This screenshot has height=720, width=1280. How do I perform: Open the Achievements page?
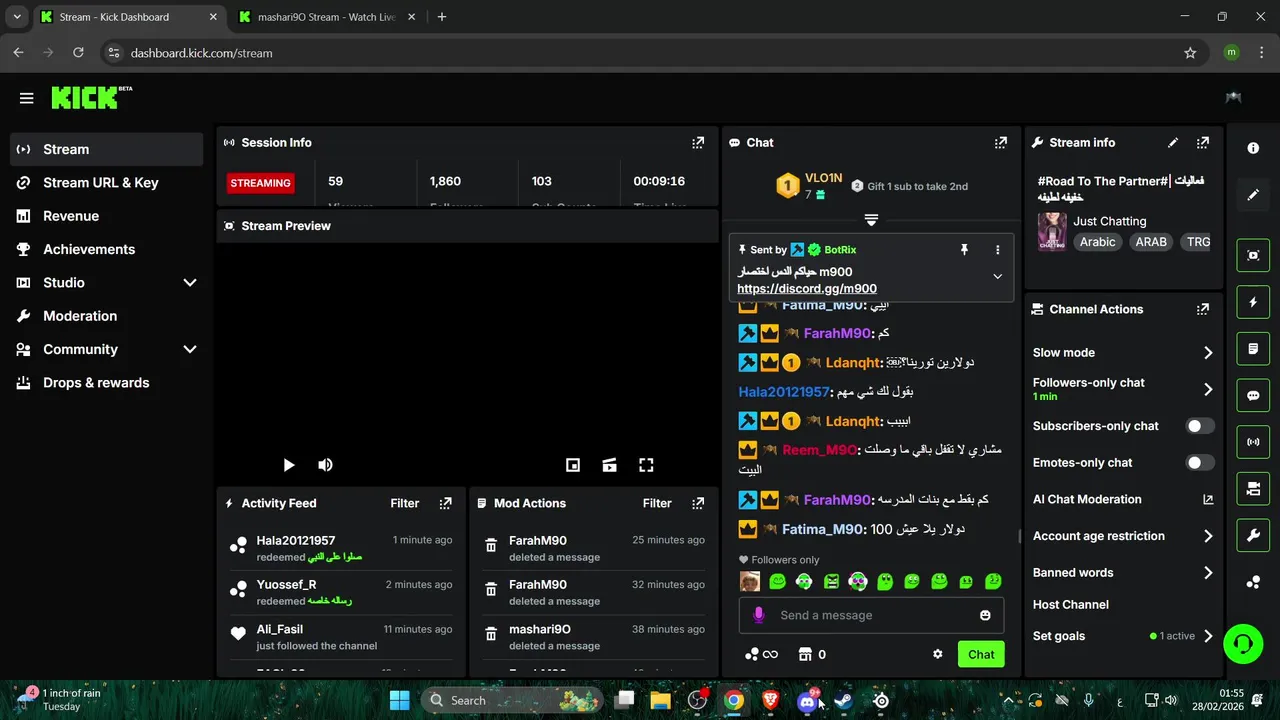(x=107, y=249)
